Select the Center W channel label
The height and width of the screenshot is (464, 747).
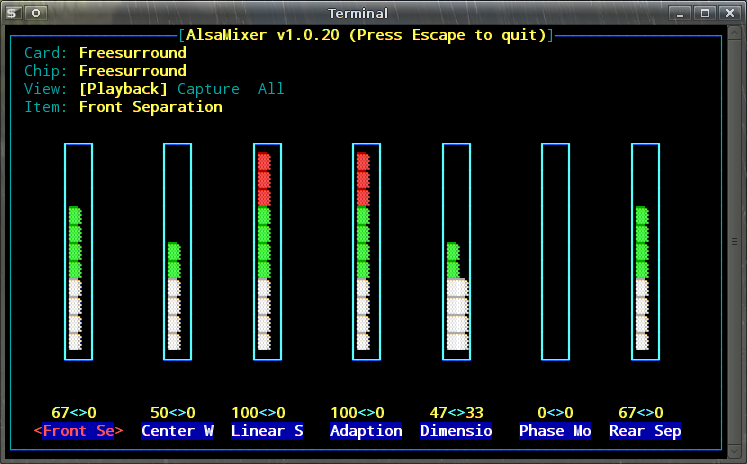click(x=177, y=431)
